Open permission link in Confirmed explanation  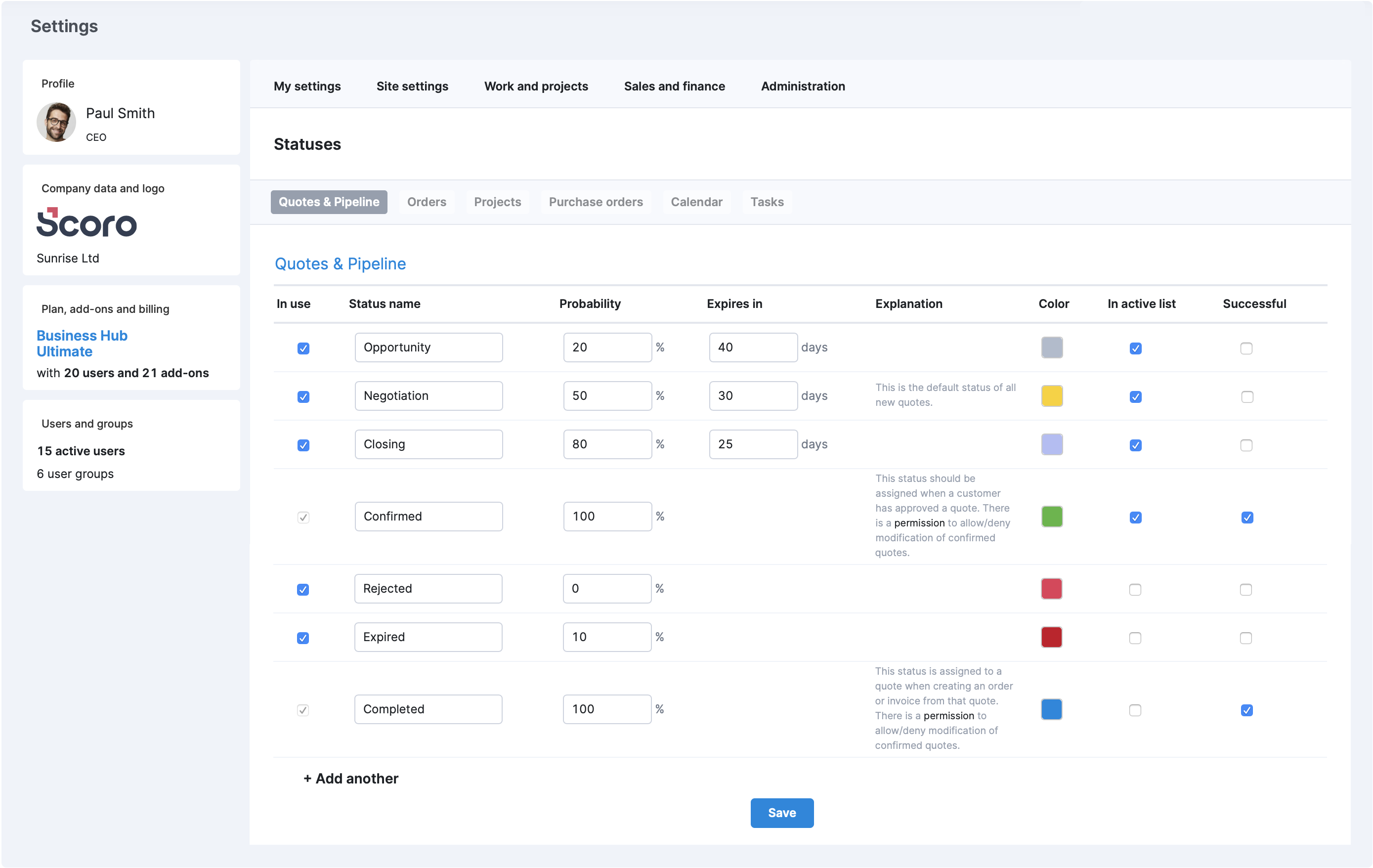tap(919, 523)
